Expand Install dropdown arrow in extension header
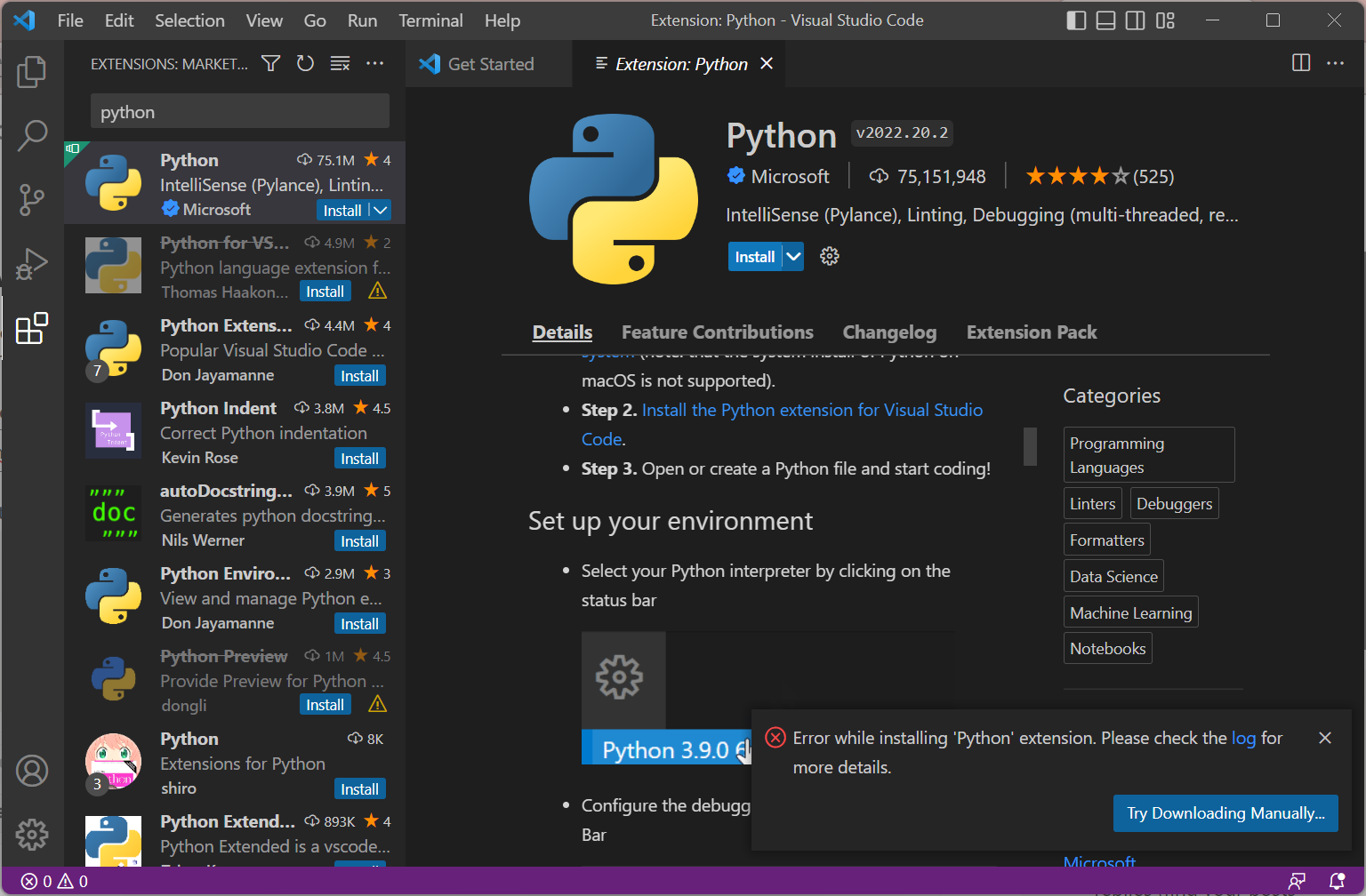 coord(793,257)
